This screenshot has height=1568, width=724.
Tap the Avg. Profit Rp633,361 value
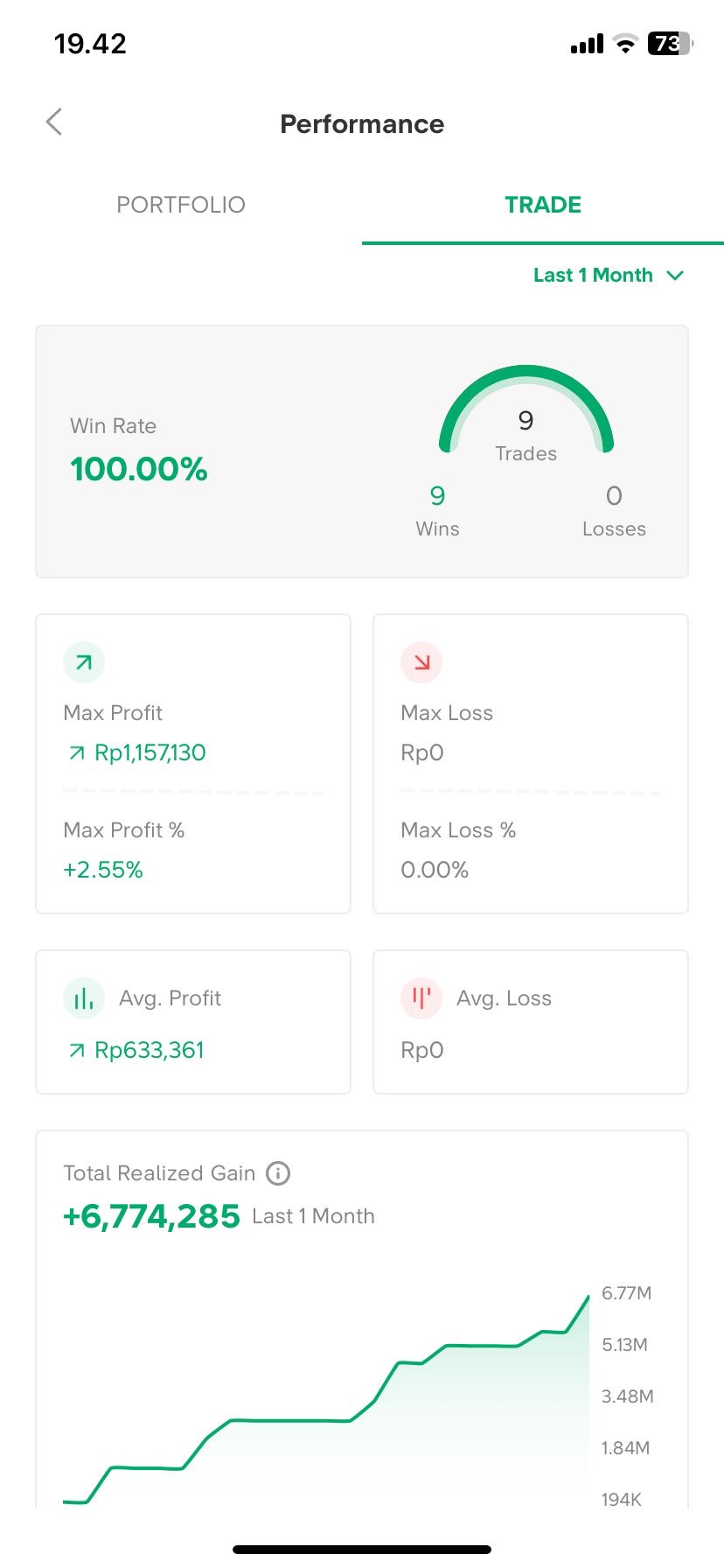tap(149, 1050)
